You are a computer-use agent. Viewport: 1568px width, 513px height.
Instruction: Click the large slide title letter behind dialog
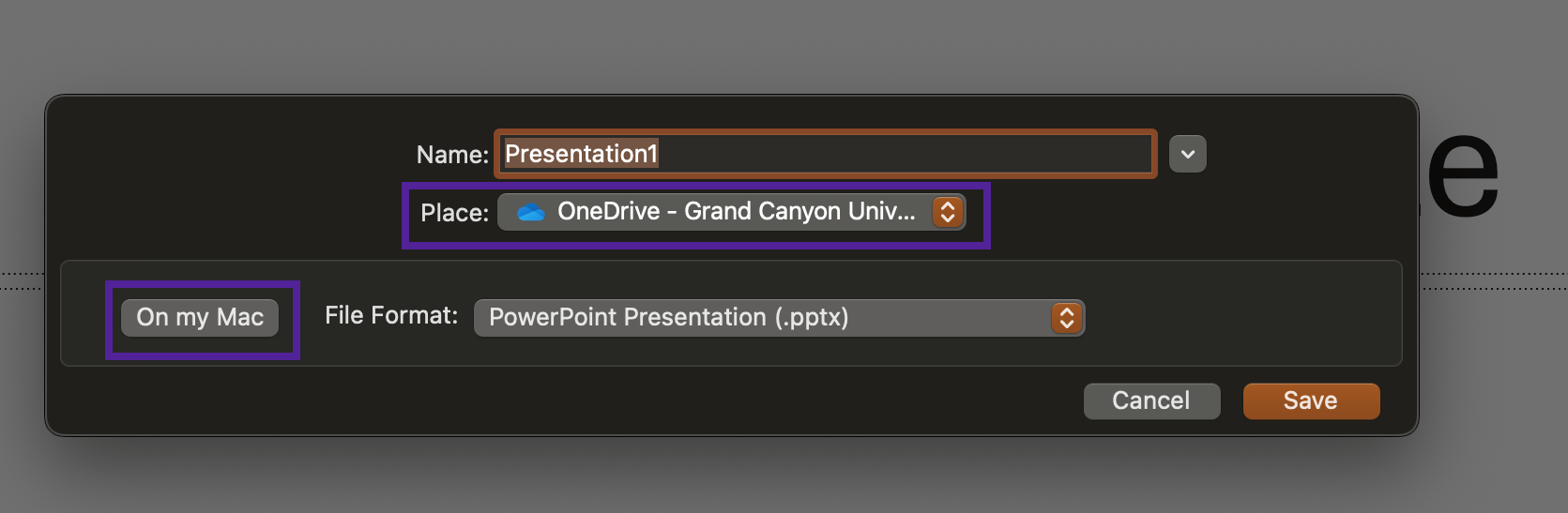1463,174
